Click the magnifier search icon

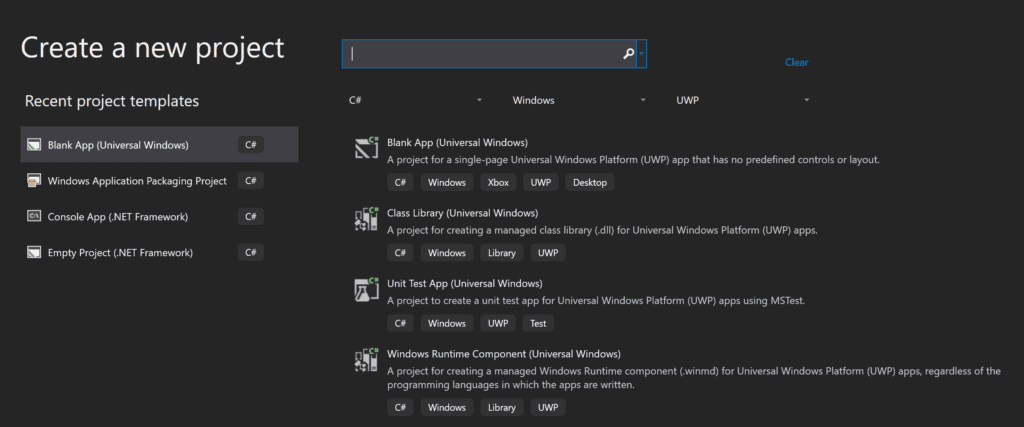click(x=629, y=54)
